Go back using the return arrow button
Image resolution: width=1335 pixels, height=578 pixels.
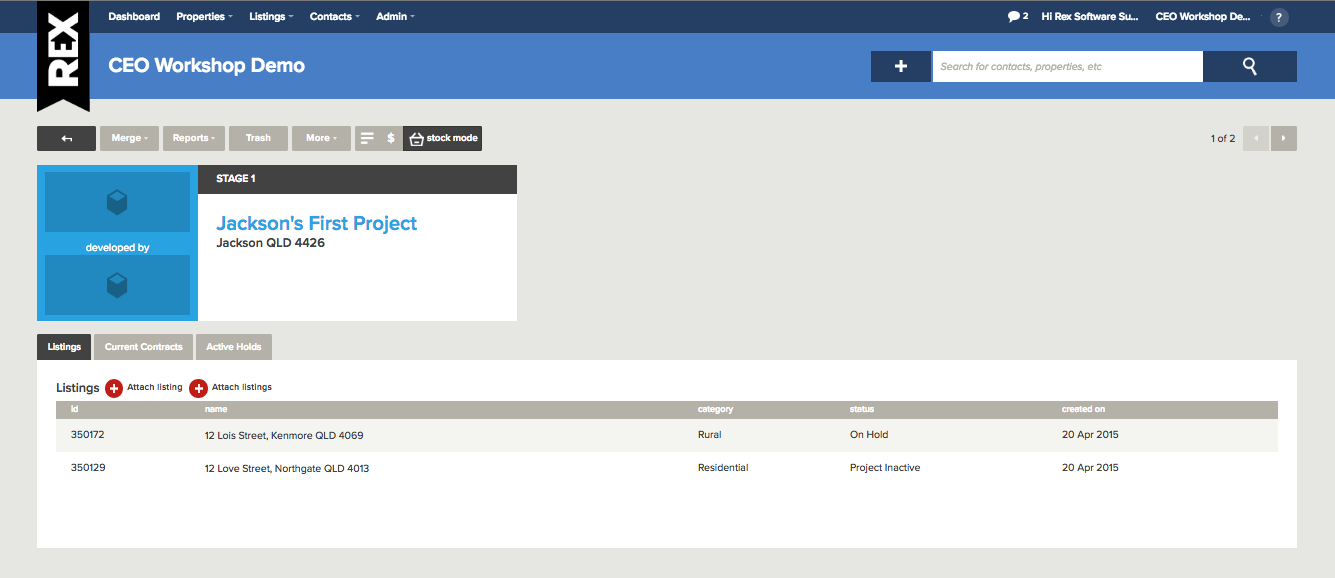click(66, 138)
